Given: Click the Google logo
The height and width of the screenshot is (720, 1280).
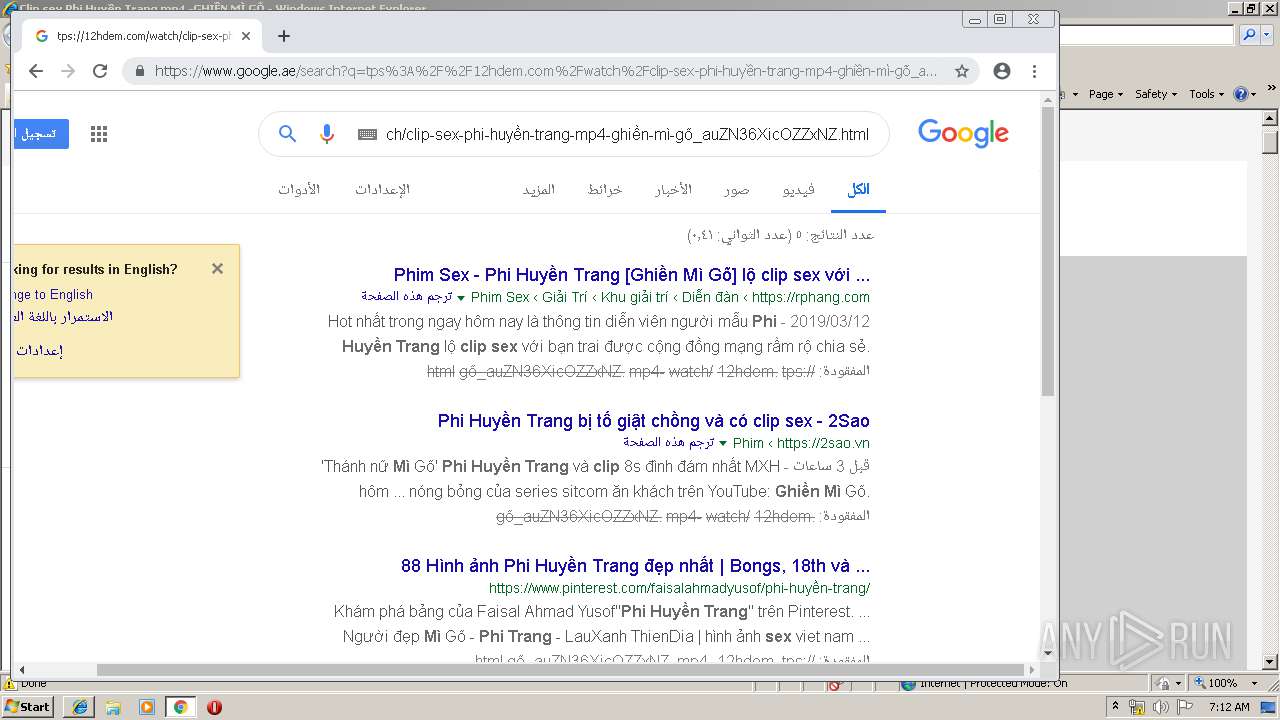Looking at the screenshot, I should click(963, 134).
